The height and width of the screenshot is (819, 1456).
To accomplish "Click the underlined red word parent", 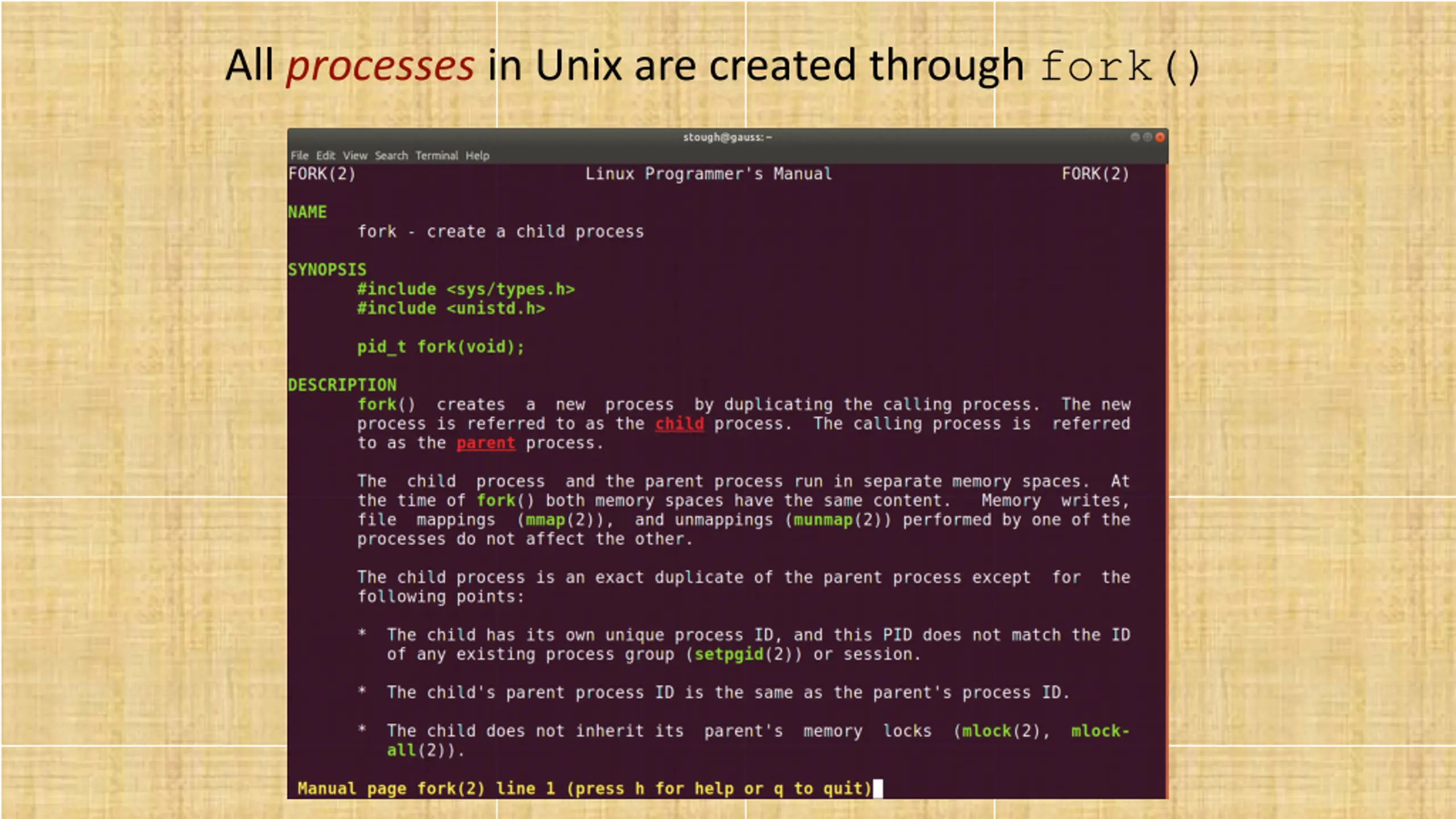I will [486, 443].
